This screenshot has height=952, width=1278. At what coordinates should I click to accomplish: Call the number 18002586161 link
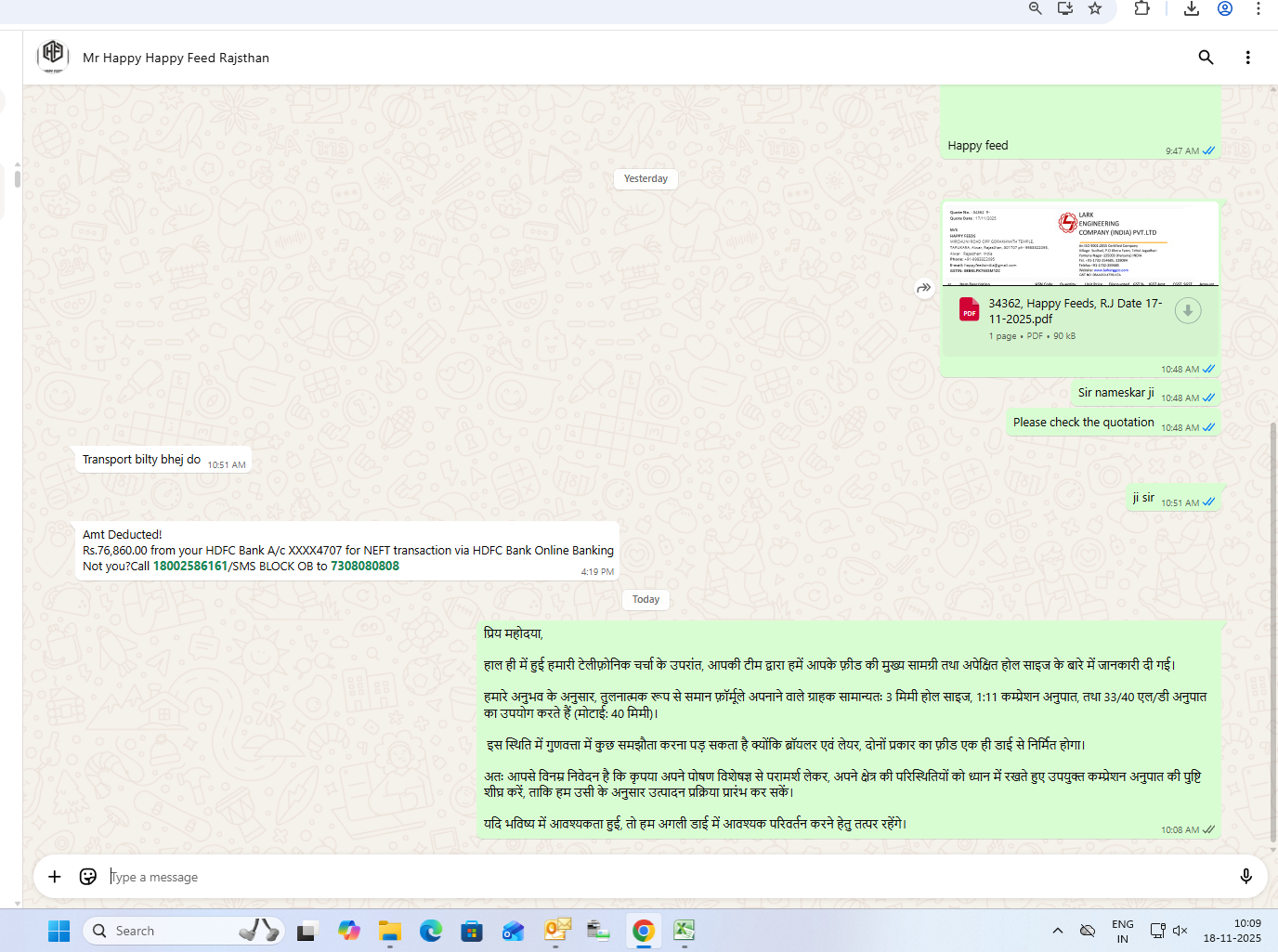[x=189, y=566]
